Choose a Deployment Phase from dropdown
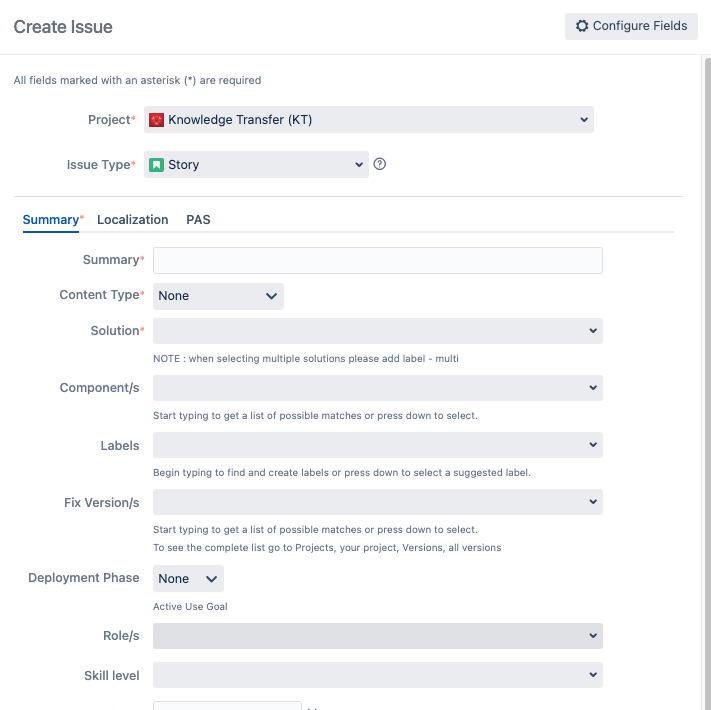This screenshot has height=710, width=711. tap(188, 579)
